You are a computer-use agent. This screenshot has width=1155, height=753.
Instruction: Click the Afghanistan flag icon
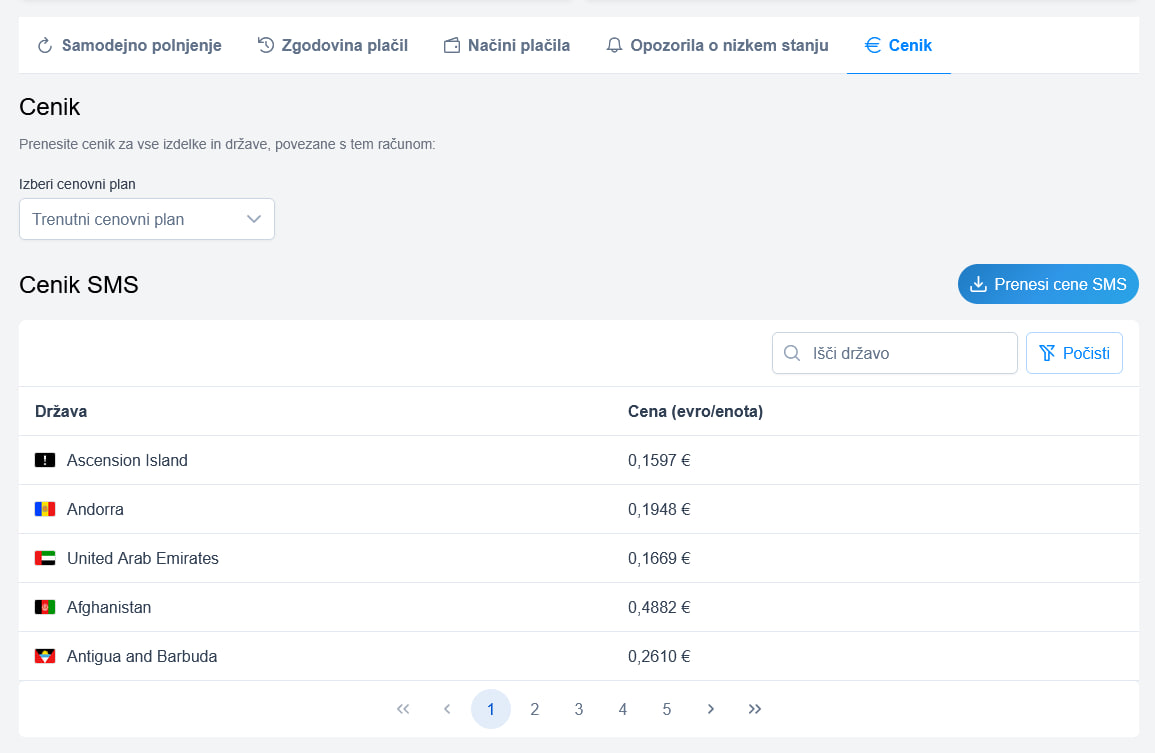point(45,607)
